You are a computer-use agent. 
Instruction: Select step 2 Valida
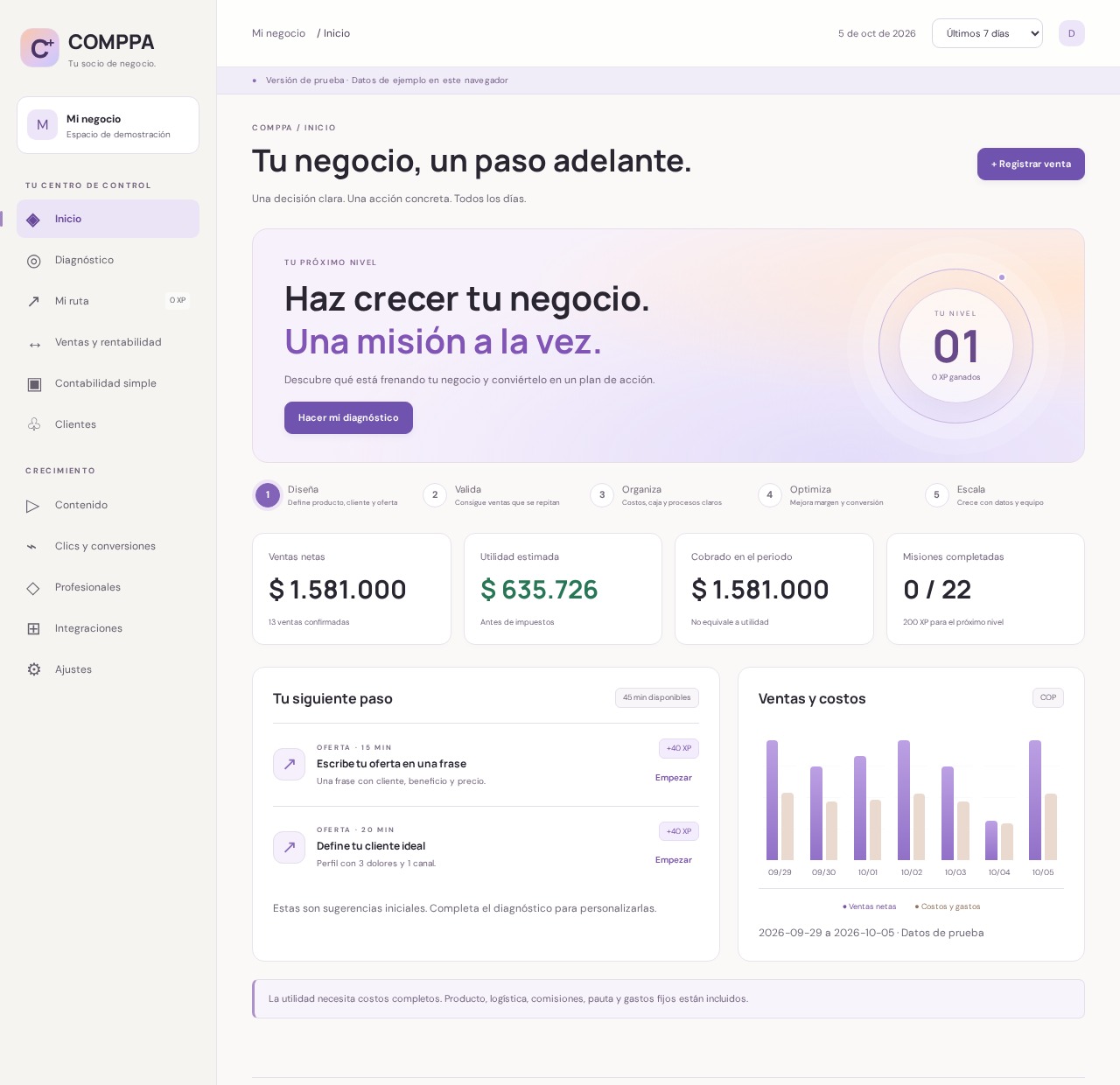[x=492, y=495]
